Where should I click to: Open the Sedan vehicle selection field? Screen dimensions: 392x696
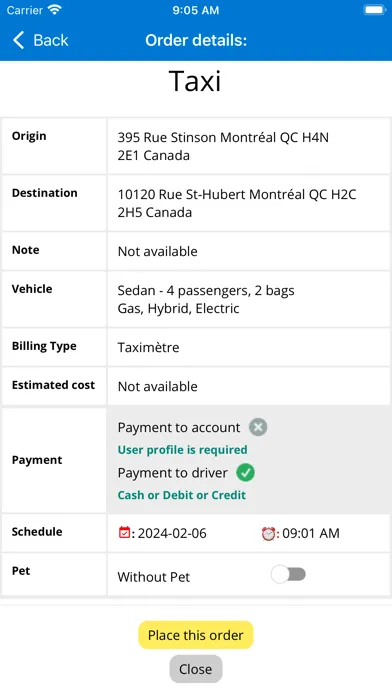click(x=249, y=299)
